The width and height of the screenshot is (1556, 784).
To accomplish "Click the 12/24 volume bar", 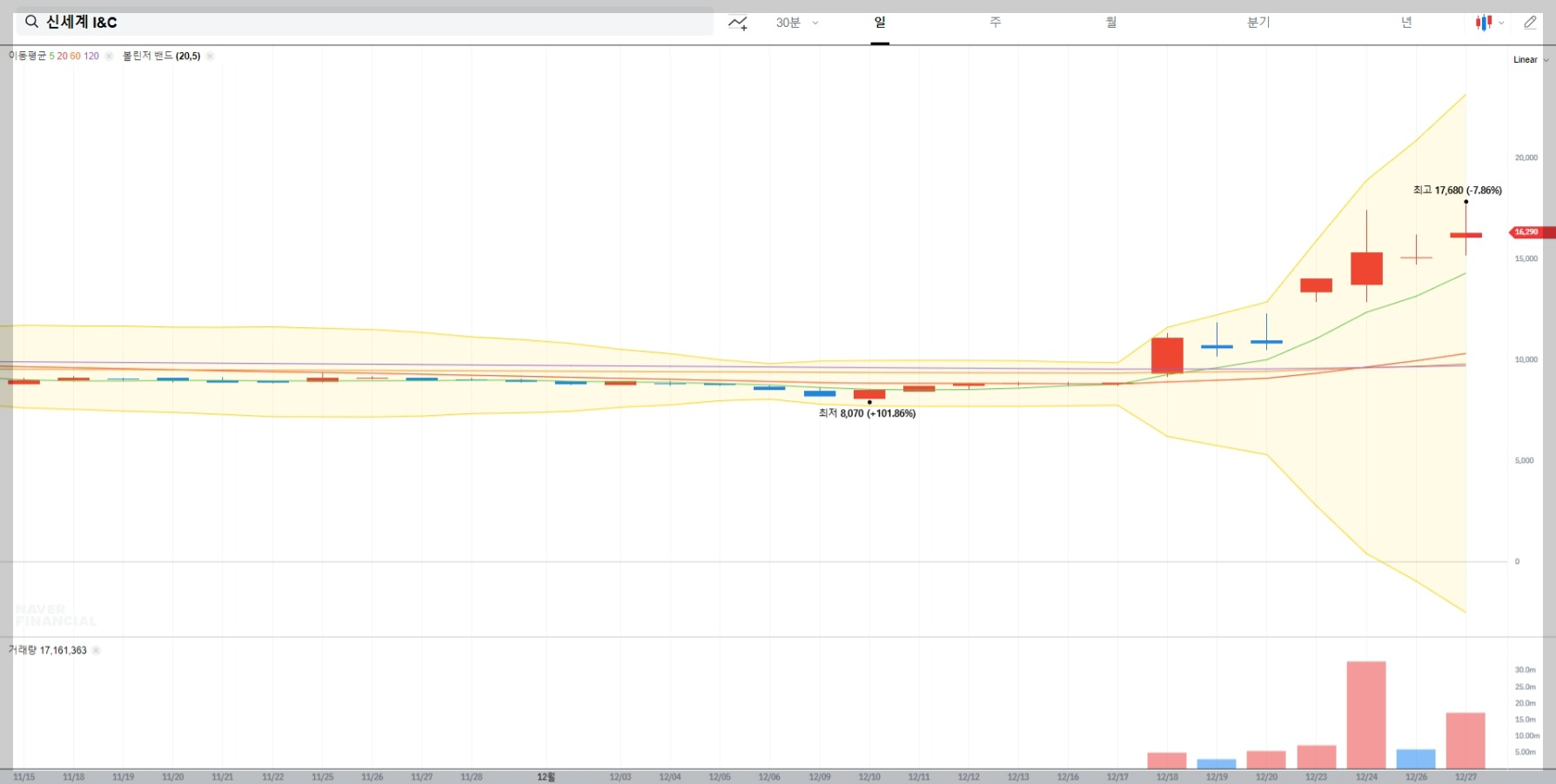I will coord(1366,715).
